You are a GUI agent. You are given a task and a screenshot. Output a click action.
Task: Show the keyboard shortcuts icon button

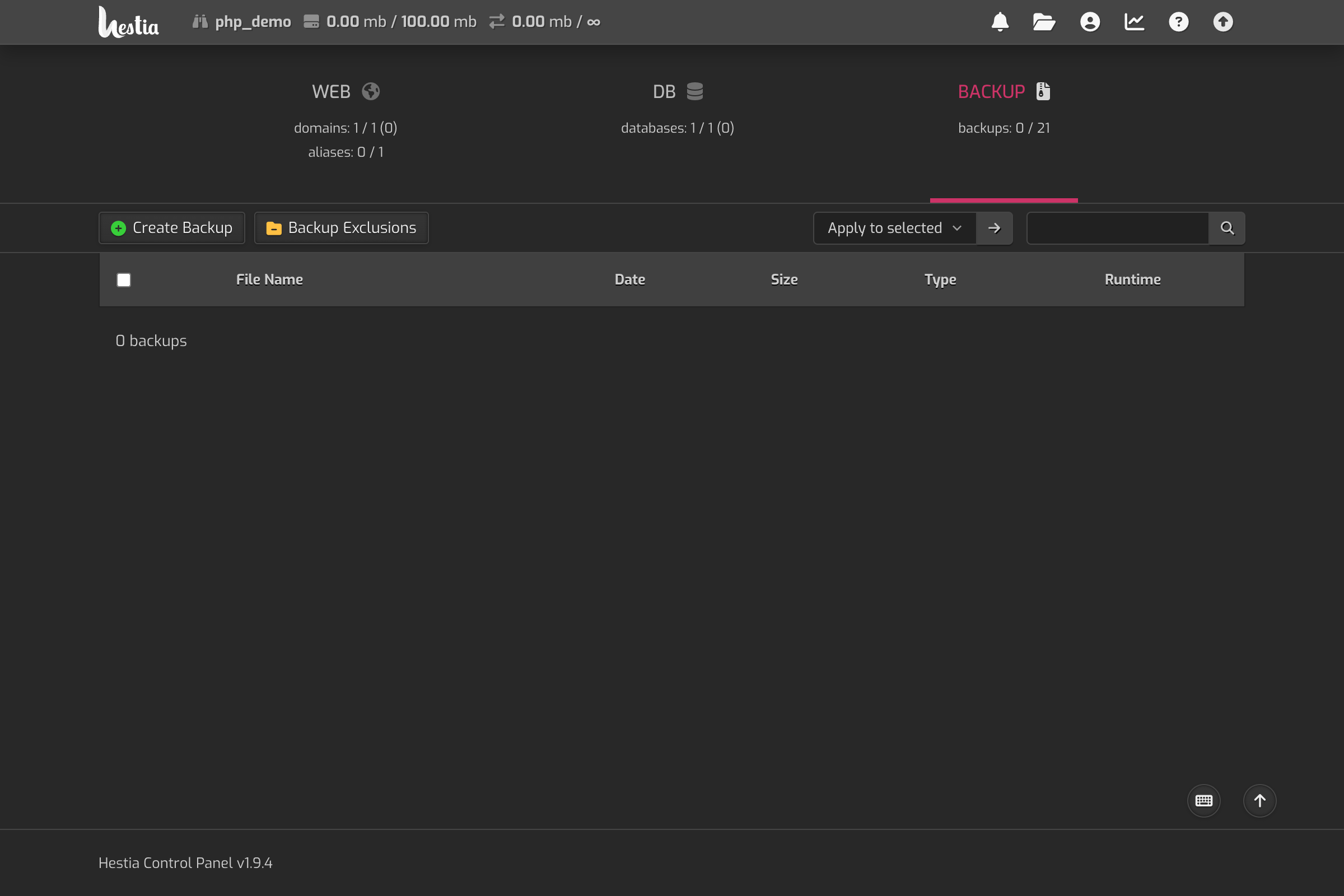pos(1203,801)
